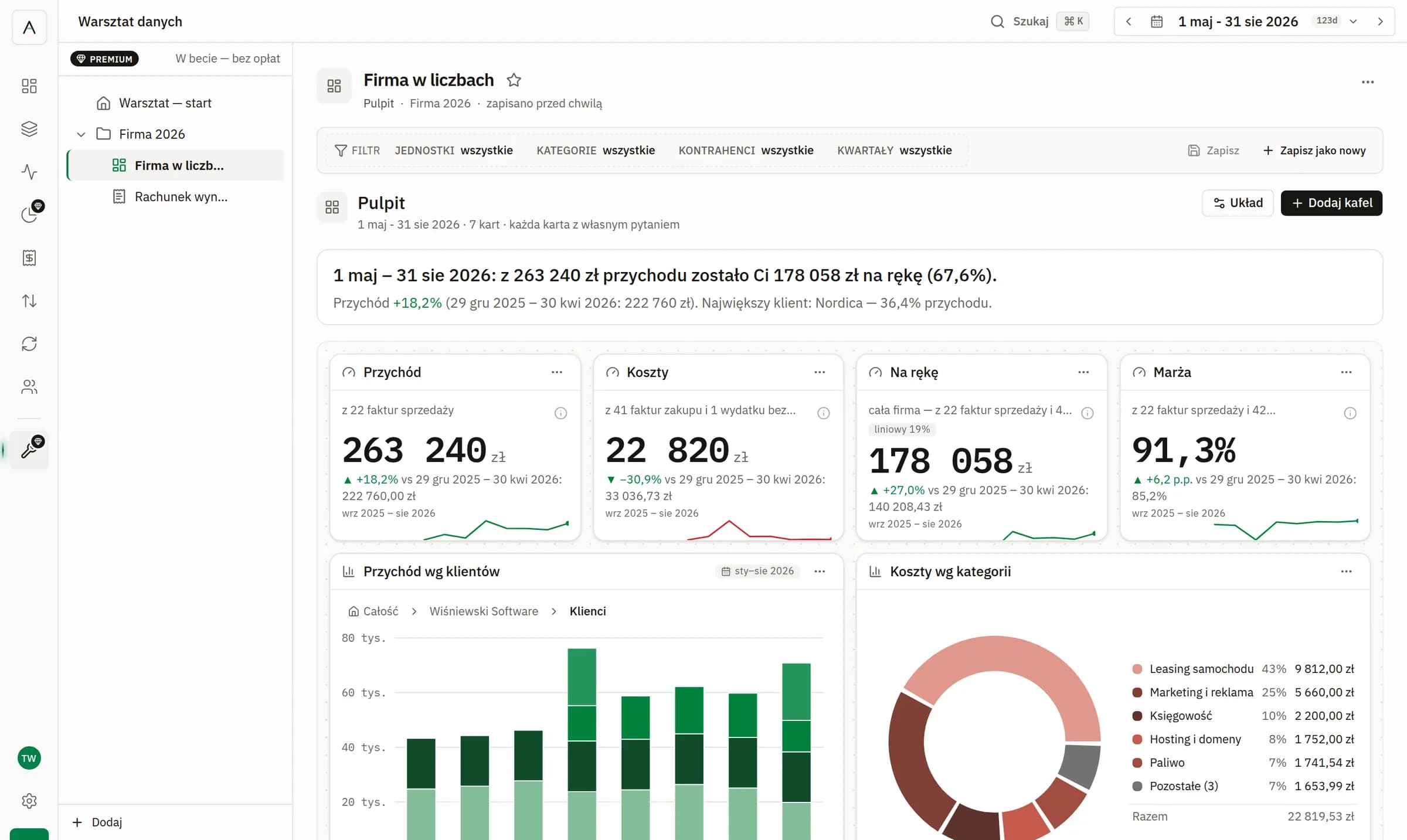Collapse the Firma 2026 folder
Viewport: 1407px width, 840px height.
click(x=81, y=134)
